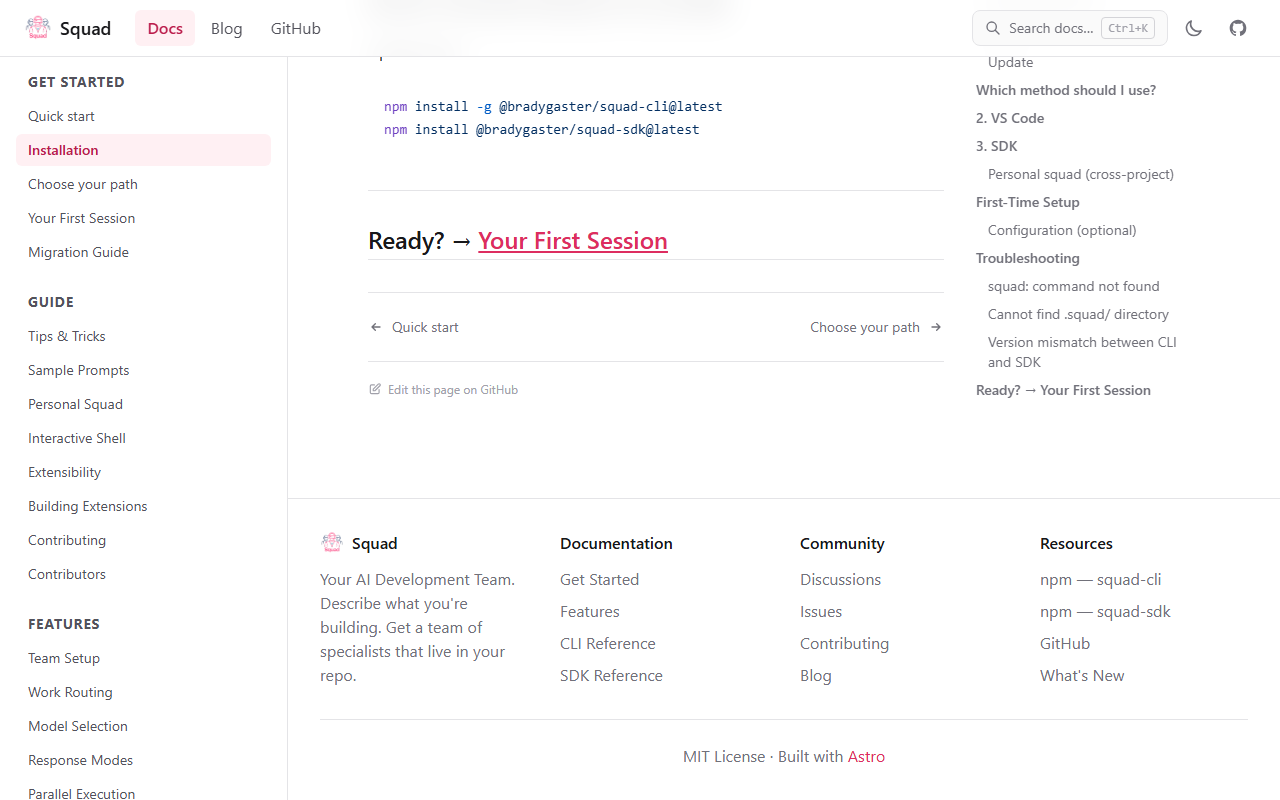Follow the Astro link in the footer

click(x=866, y=756)
